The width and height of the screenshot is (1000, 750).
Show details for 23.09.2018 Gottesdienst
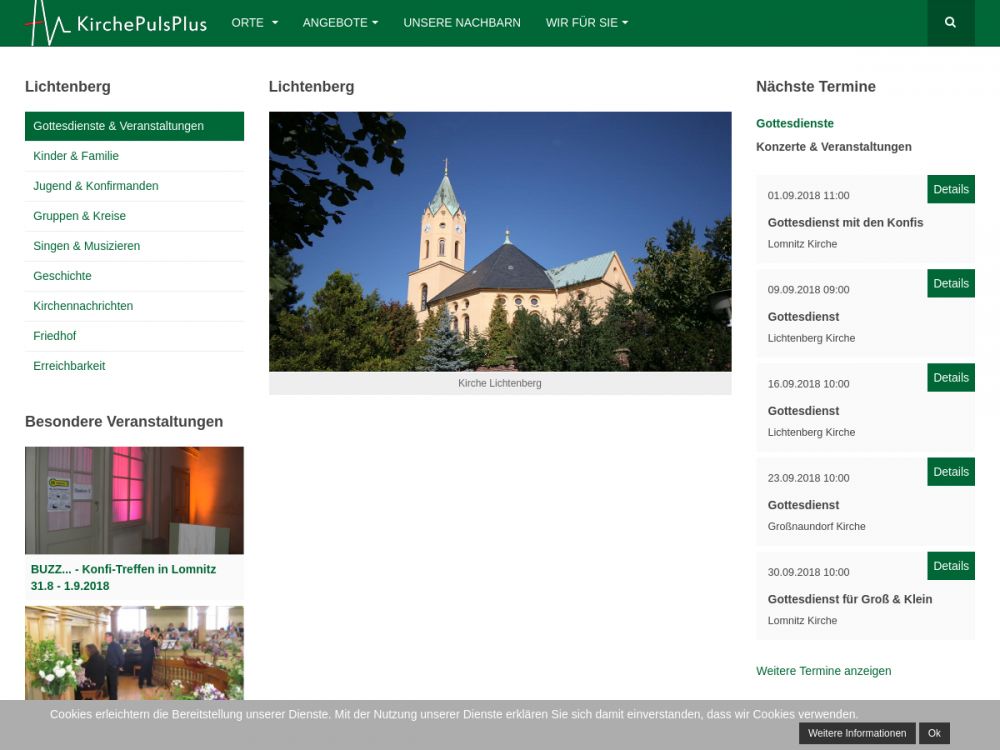(950, 471)
